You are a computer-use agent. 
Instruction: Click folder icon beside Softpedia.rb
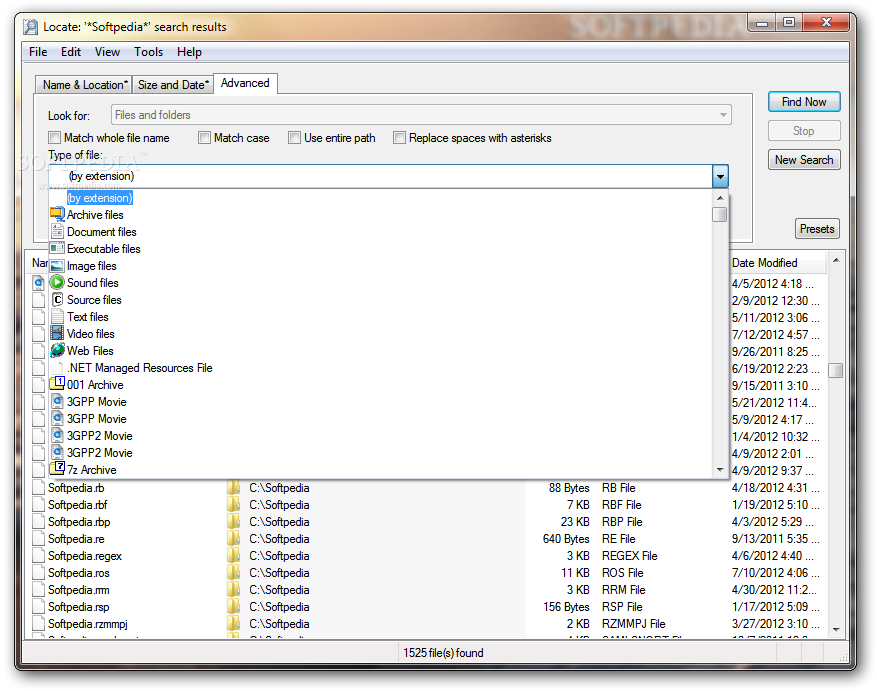click(x=233, y=487)
